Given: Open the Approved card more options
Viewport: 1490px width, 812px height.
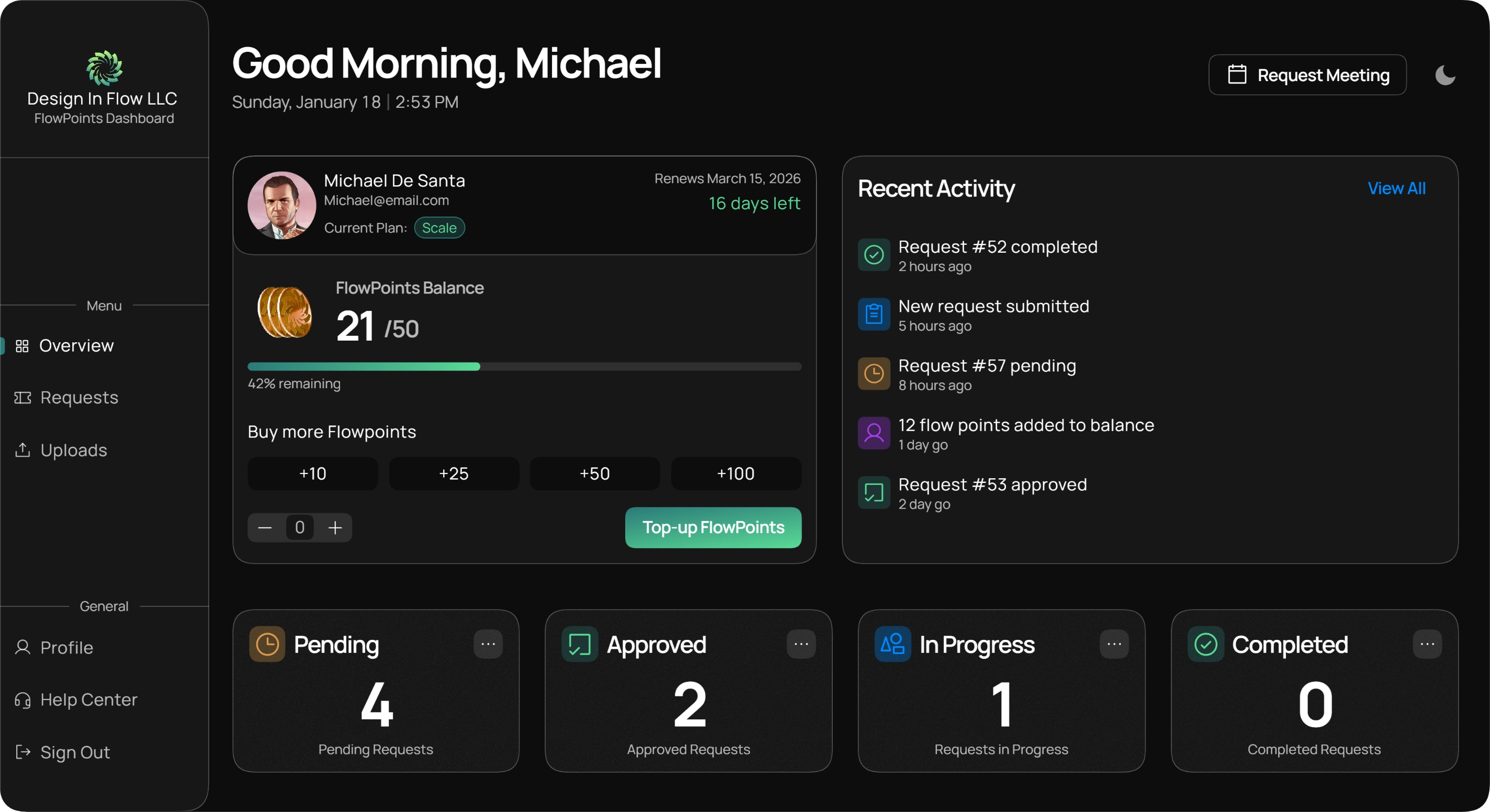Looking at the screenshot, I should 800,644.
